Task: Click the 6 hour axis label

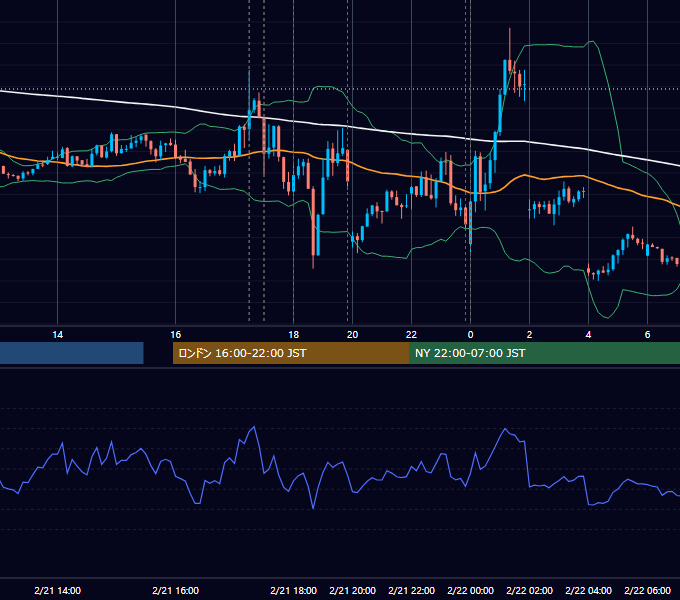Action: coord(647,335)
